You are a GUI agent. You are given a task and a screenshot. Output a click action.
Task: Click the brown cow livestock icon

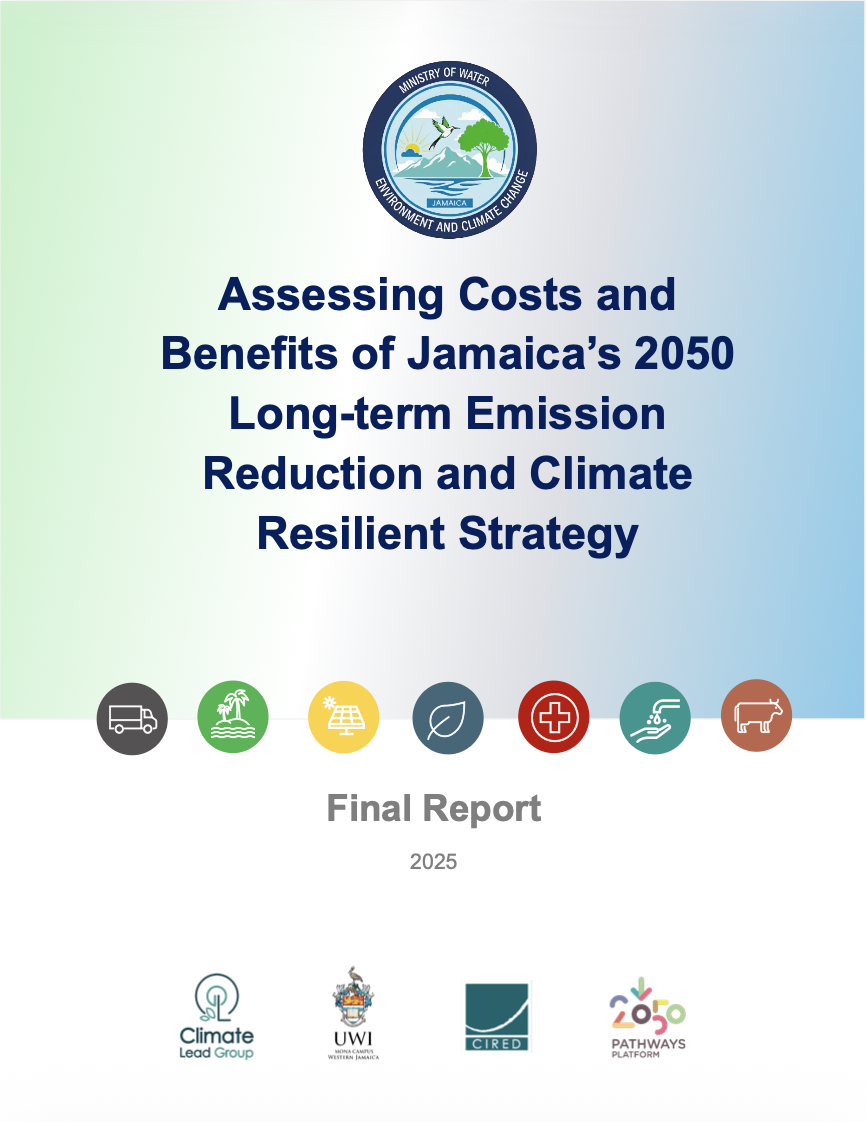point(756,716)
